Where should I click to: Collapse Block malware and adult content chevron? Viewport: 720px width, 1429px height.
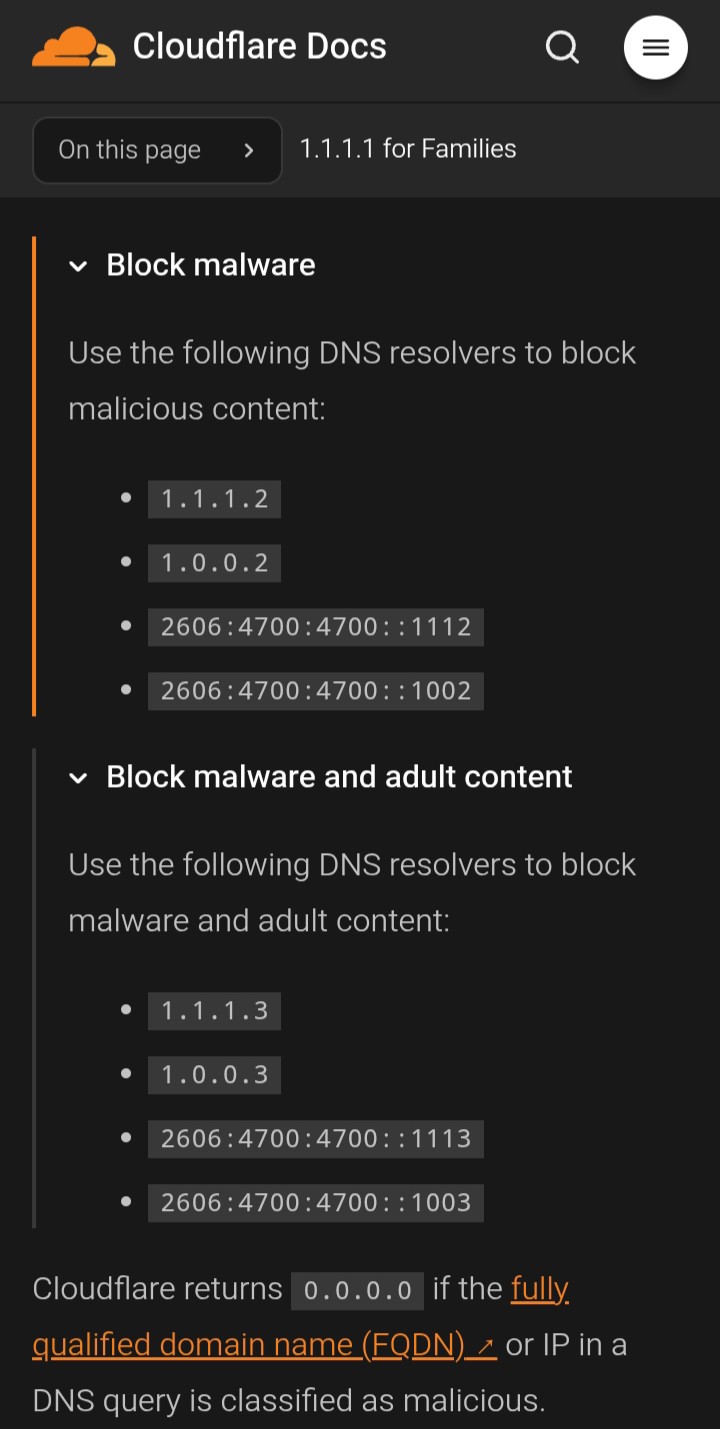(78, 778)
